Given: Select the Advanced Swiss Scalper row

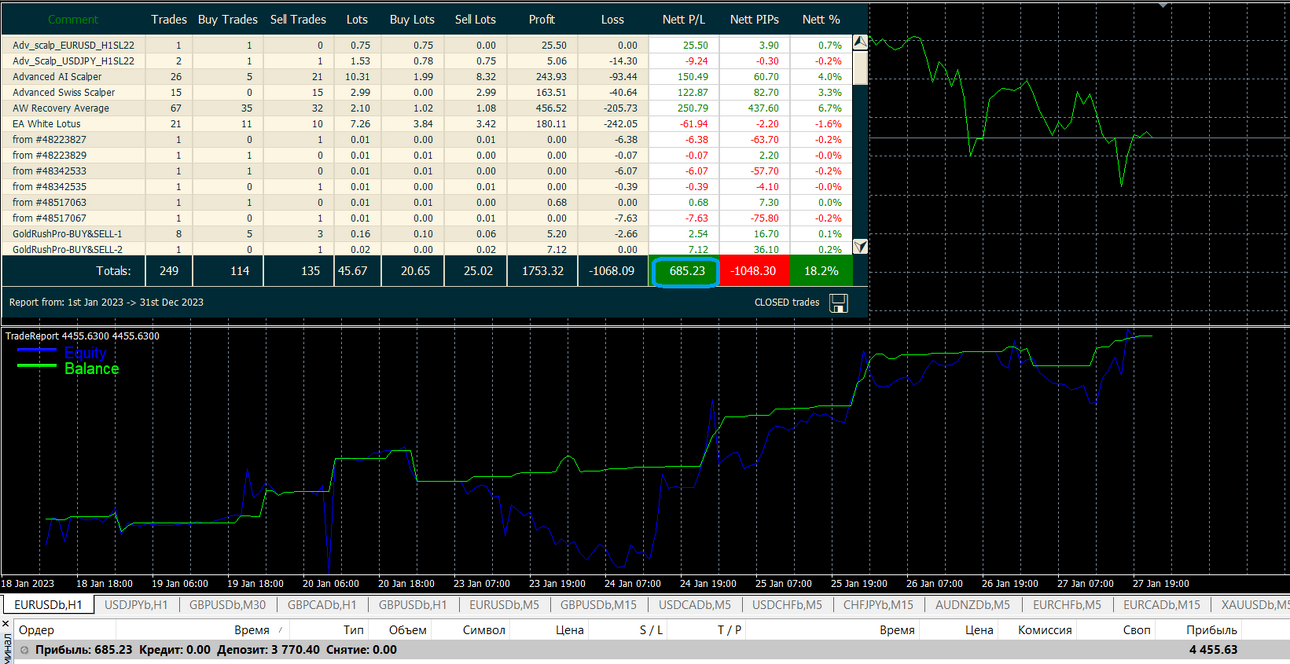Looking at the screenshot, I should [427, 92].
